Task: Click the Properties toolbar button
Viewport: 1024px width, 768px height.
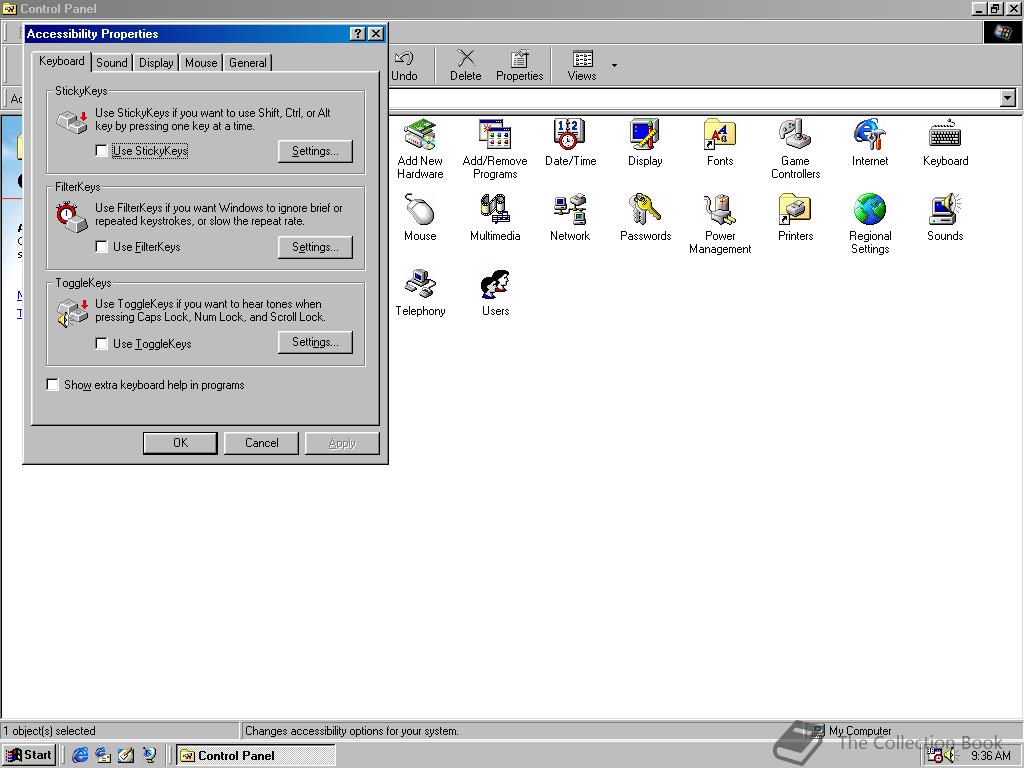Action: [x=519, y=65]
